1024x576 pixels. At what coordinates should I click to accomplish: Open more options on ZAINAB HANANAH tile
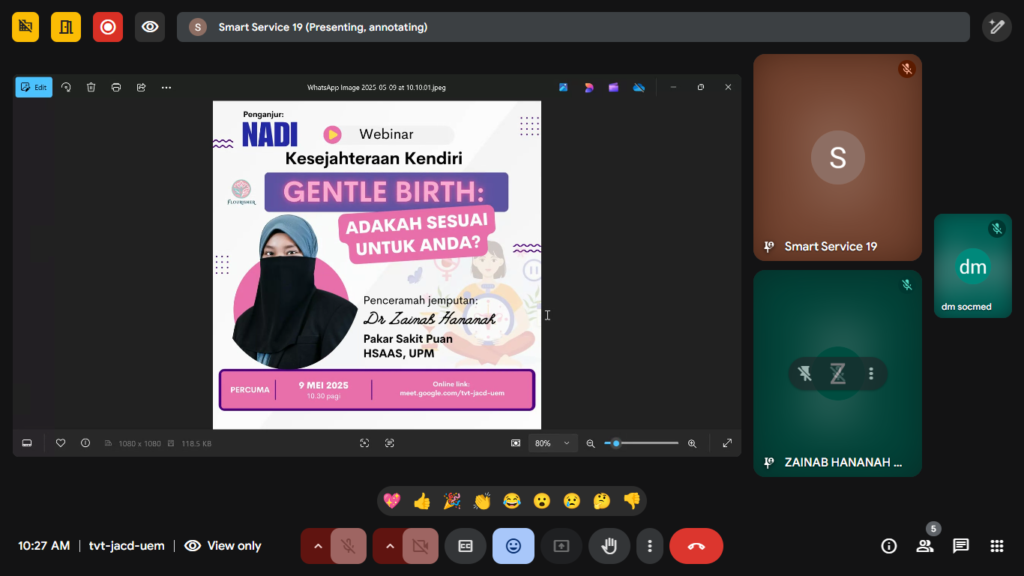coord(871,374)
